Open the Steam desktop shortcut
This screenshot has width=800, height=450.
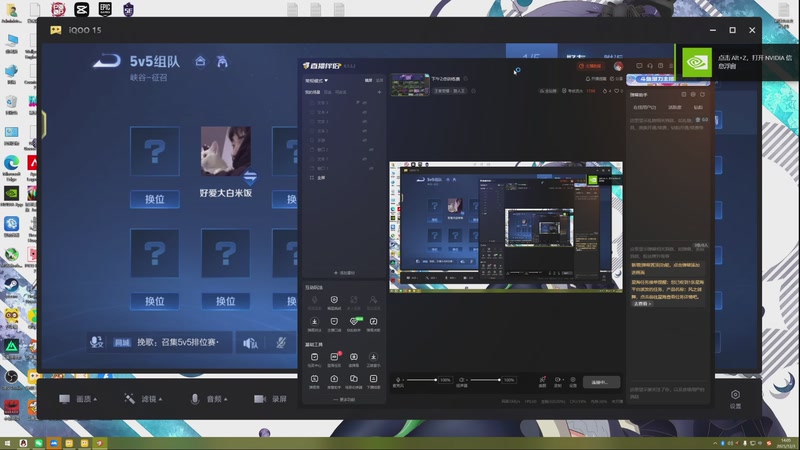pos(11,286)
